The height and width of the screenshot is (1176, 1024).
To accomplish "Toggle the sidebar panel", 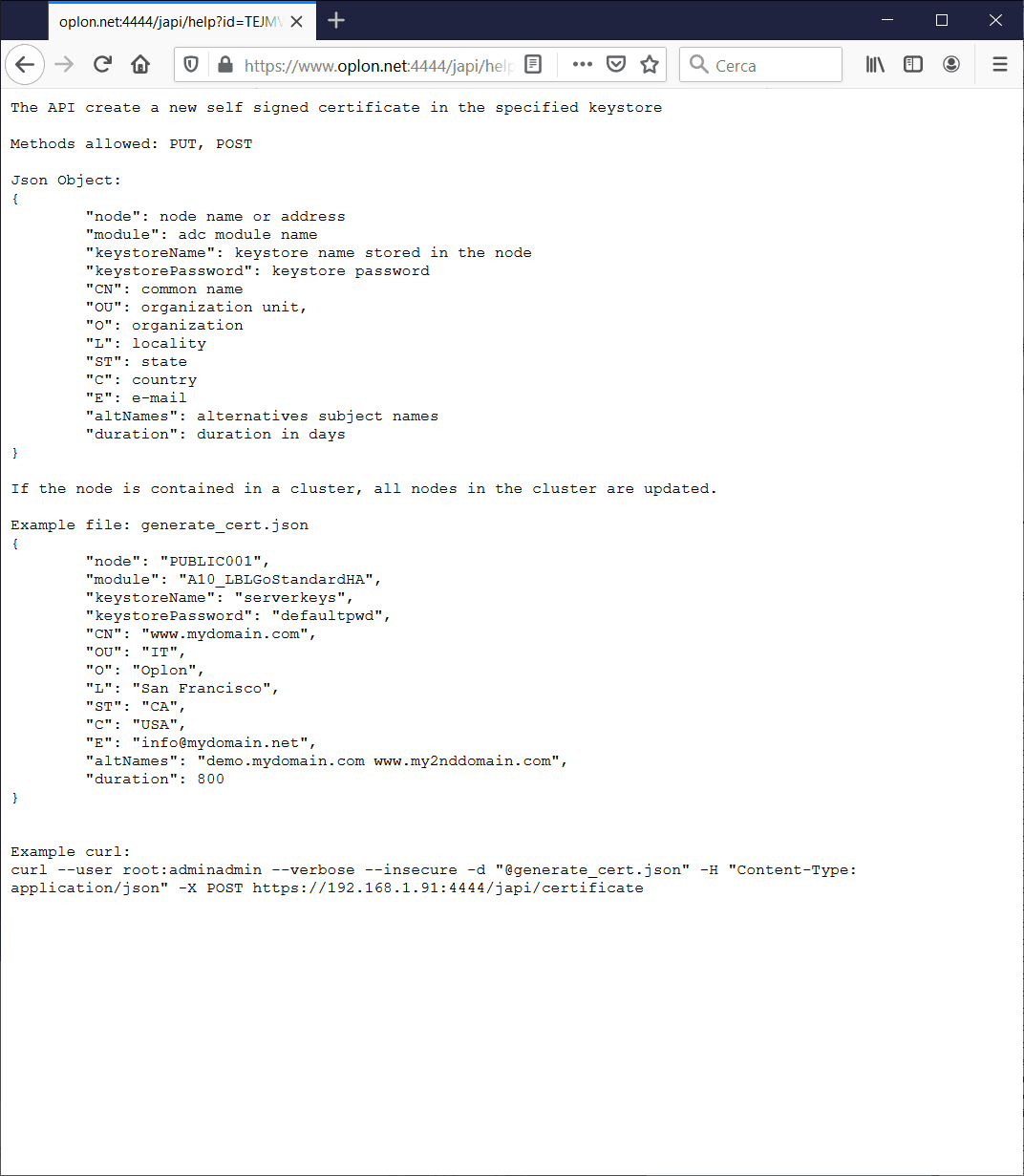I will coord(913,64).
